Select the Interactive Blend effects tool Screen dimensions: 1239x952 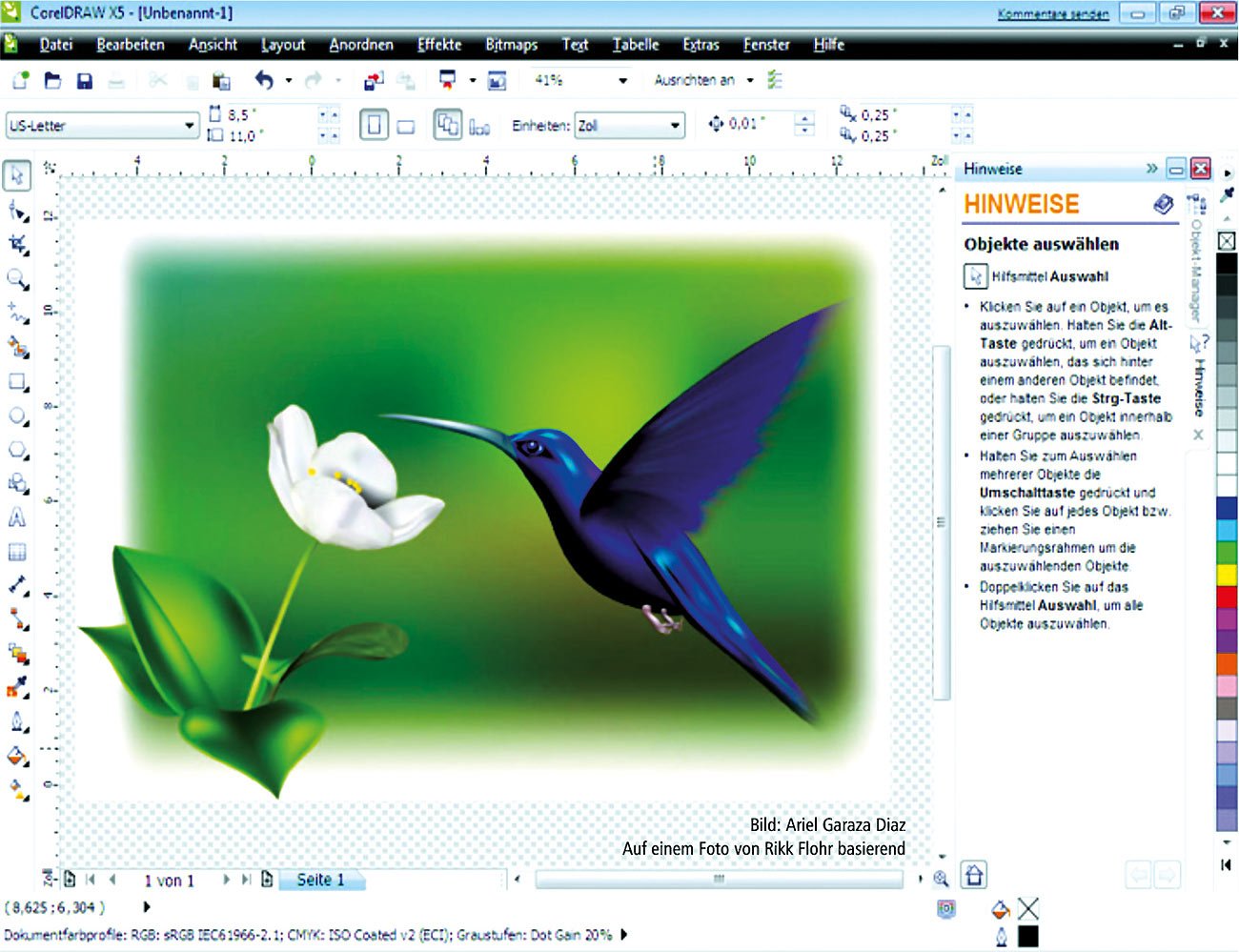(17, 654)
